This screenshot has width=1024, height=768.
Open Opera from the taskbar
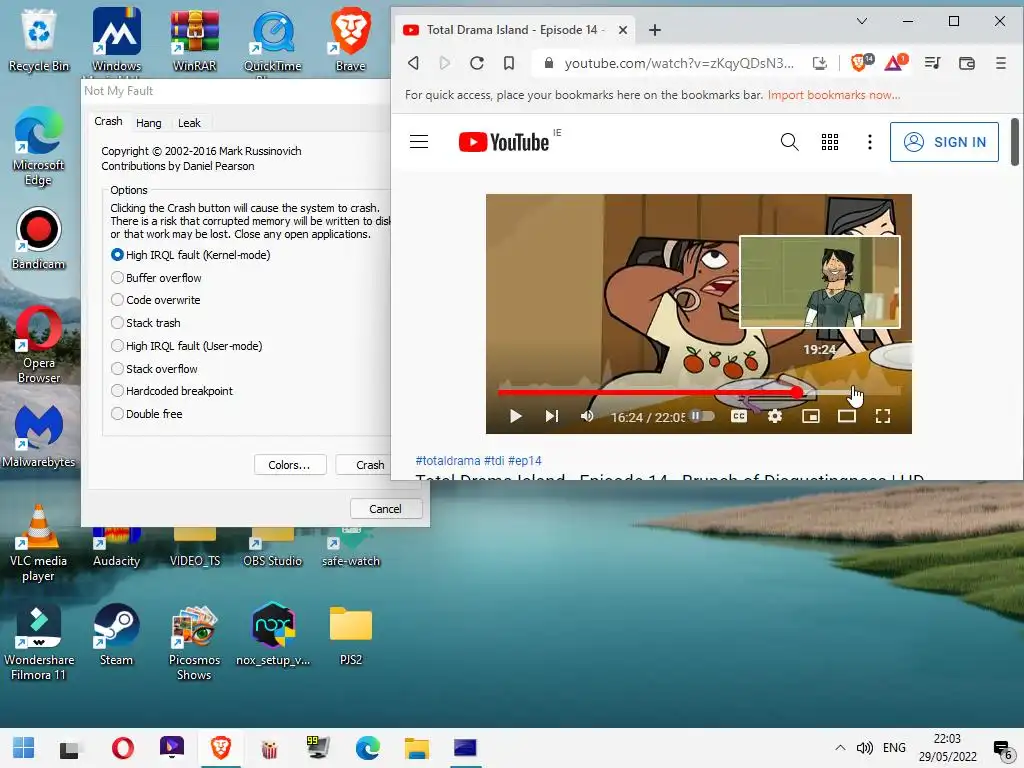click(x=122, y=748)
